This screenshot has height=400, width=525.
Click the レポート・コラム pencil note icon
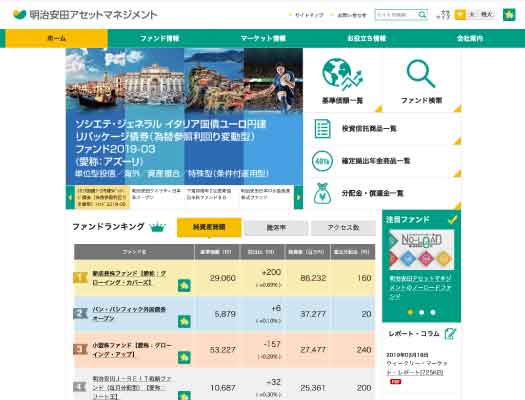pyautogui.click(x=450, y=334)
